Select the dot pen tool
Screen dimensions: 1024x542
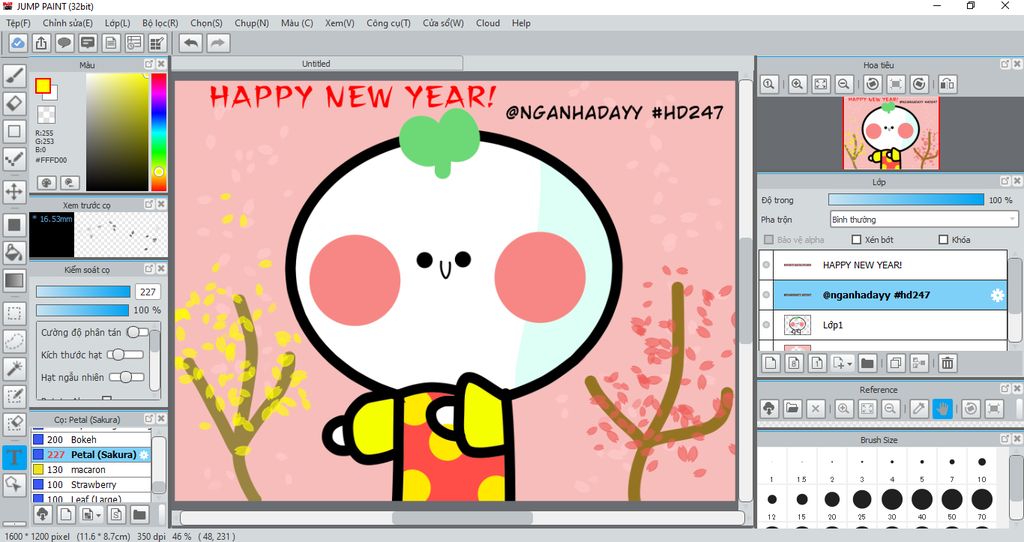pyautogui.click(x=14, y=159)
